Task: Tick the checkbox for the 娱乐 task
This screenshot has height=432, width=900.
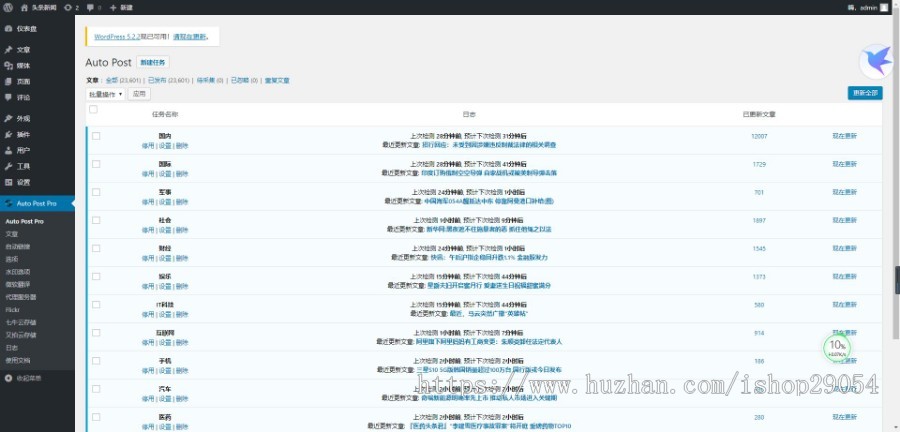Action: click(x=96, y=277)
